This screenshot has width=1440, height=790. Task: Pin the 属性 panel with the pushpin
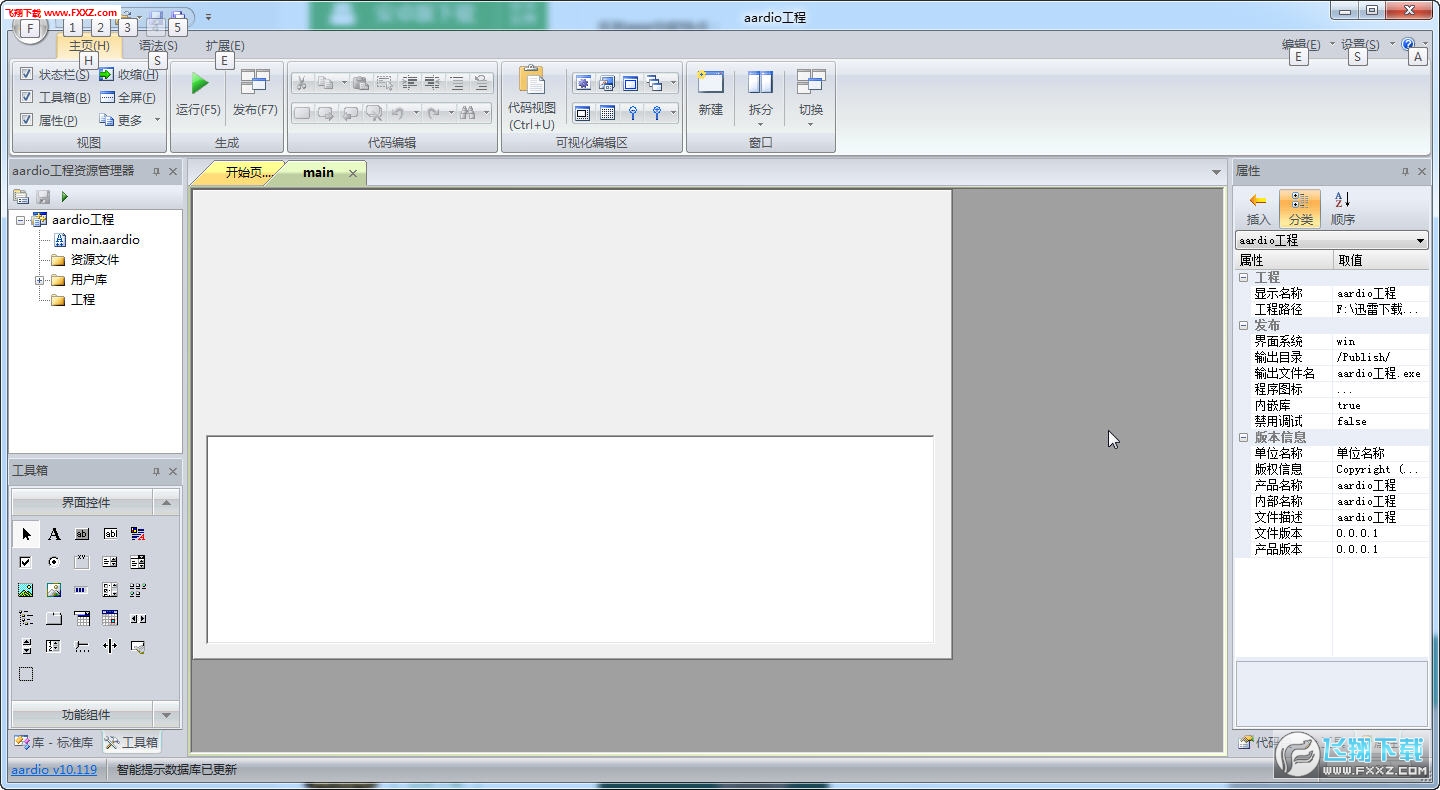(1405, 172)
